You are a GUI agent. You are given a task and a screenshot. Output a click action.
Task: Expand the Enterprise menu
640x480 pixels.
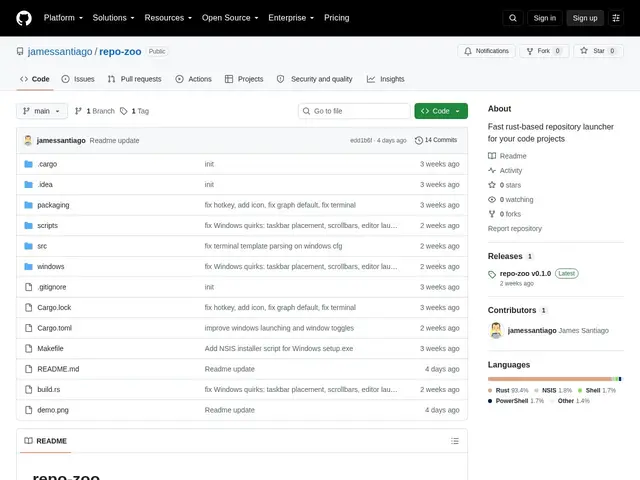[x=291, y=18]
